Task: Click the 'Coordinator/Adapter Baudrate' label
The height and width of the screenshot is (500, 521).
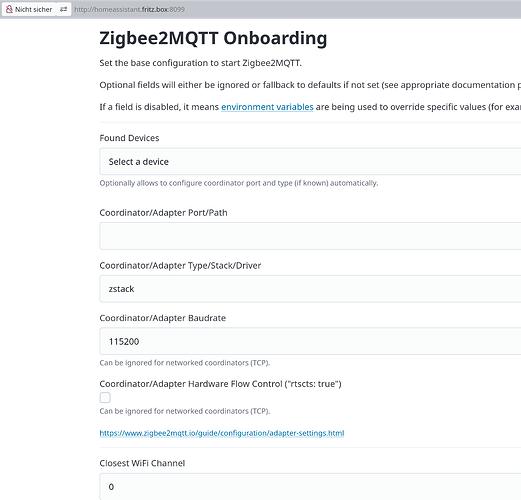Action: click(x=163, y=318)
